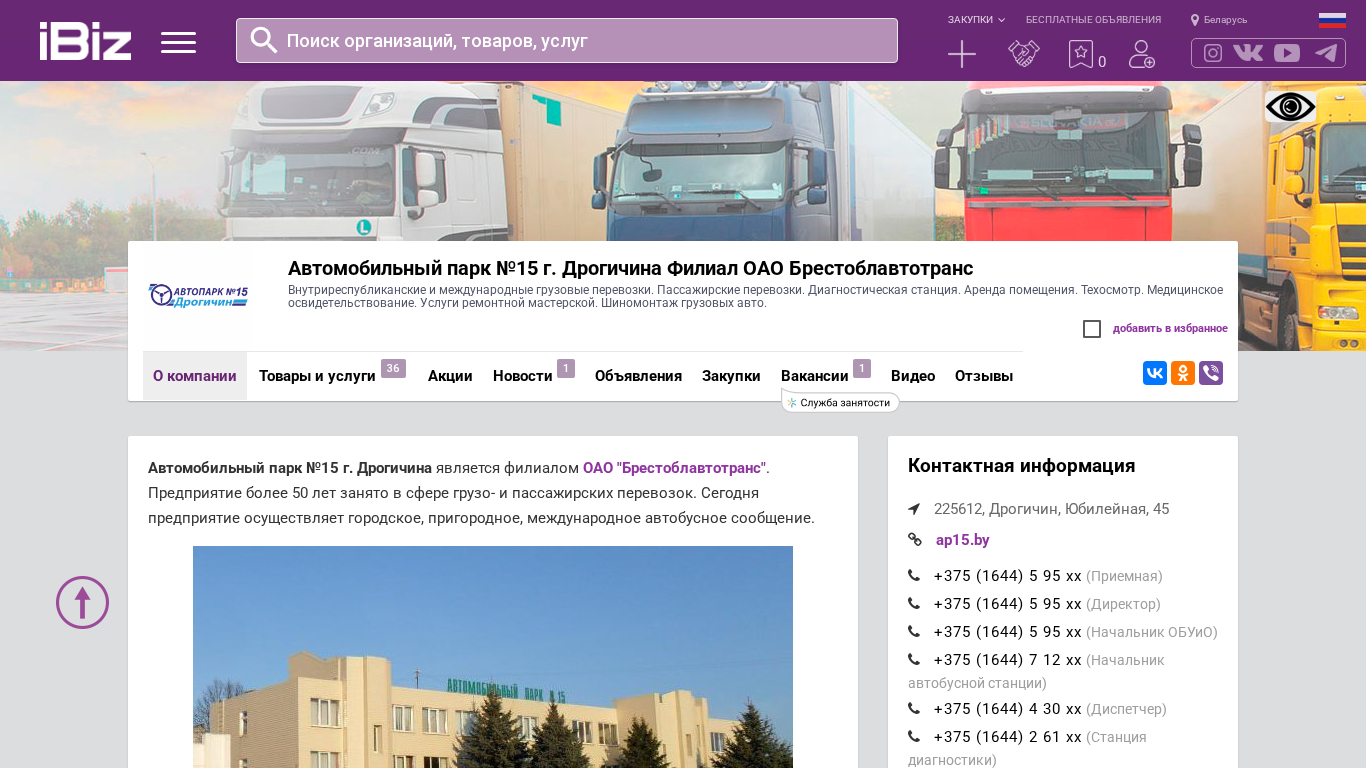Expand the Закупки dropdown in header
Screen dimensions: 1366x768
(976, 20)
